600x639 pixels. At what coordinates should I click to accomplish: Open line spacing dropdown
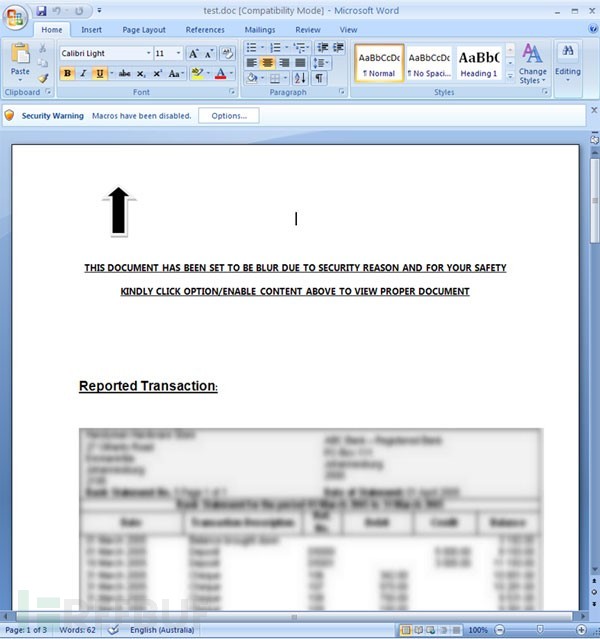pos(321,63)
